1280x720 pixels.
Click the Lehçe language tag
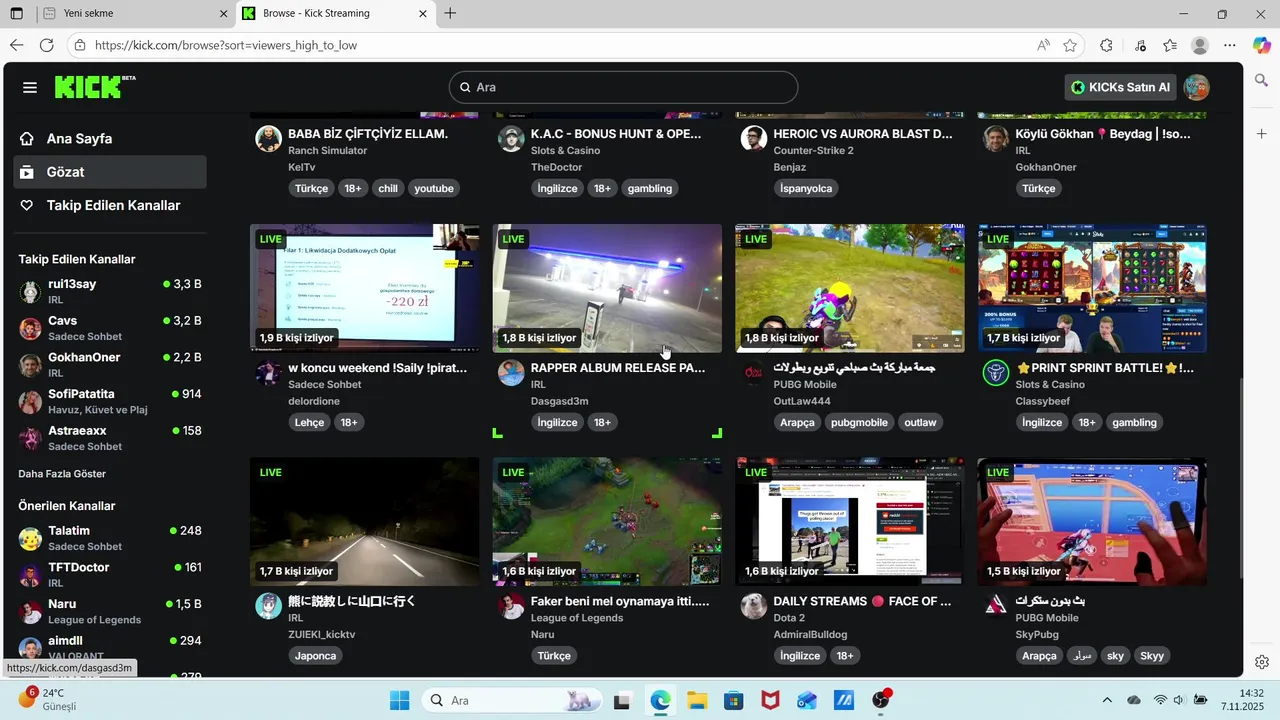tap(309, 422)
